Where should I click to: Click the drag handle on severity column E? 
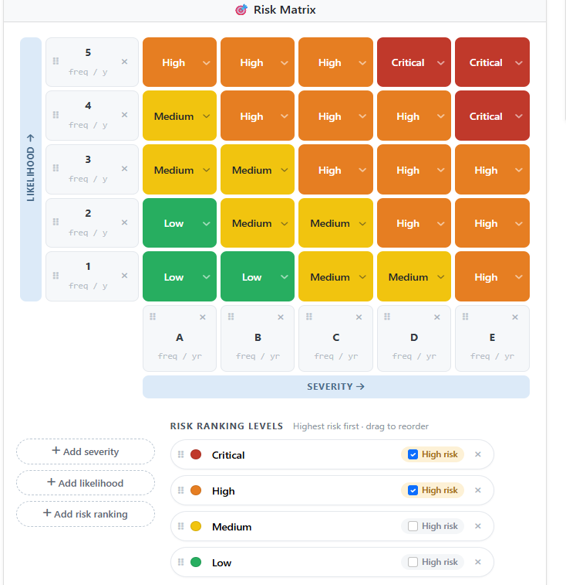[x=465, y=317]
